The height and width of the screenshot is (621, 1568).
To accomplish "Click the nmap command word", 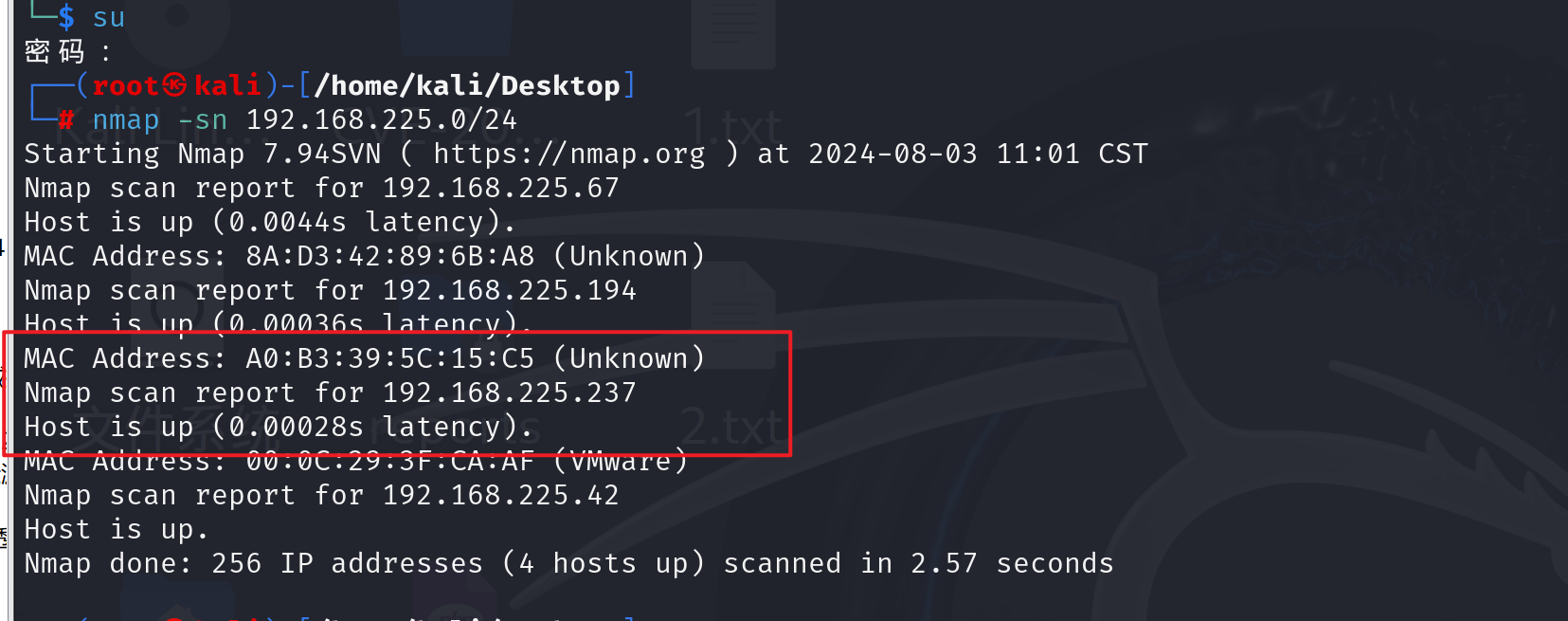I will [126, 120].
